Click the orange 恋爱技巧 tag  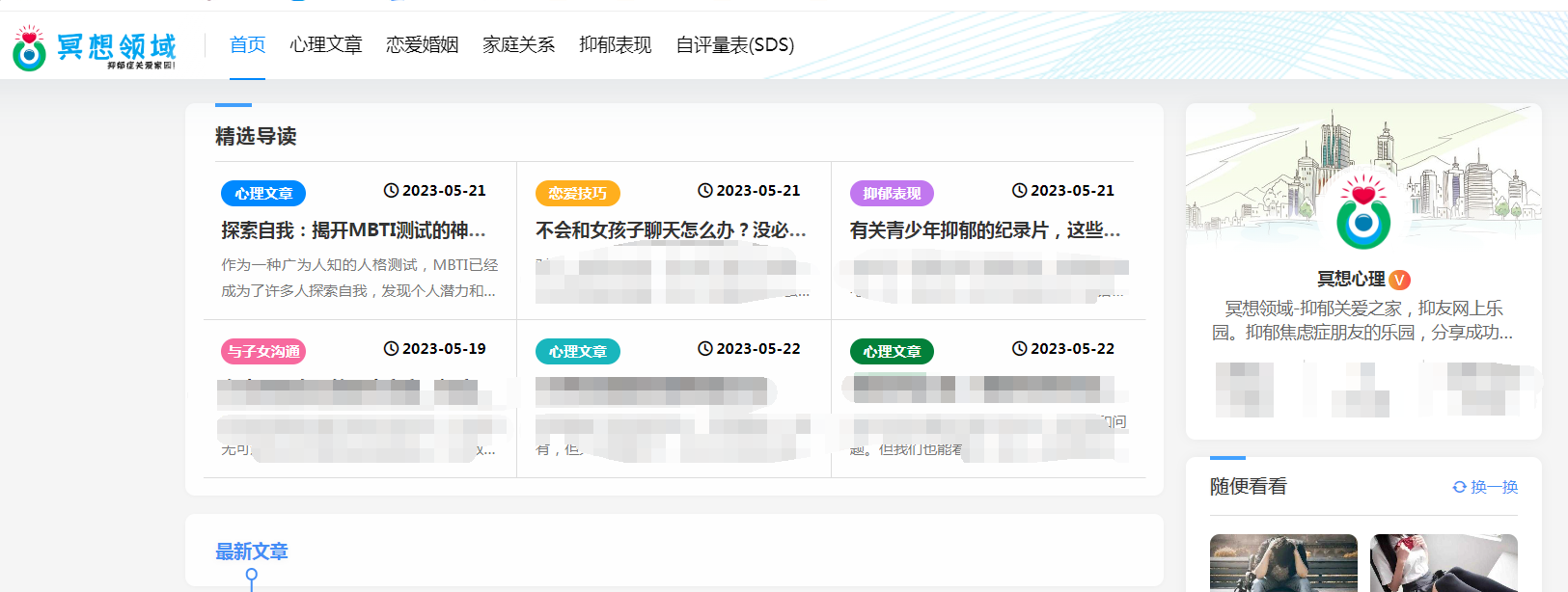coord(578,193)
